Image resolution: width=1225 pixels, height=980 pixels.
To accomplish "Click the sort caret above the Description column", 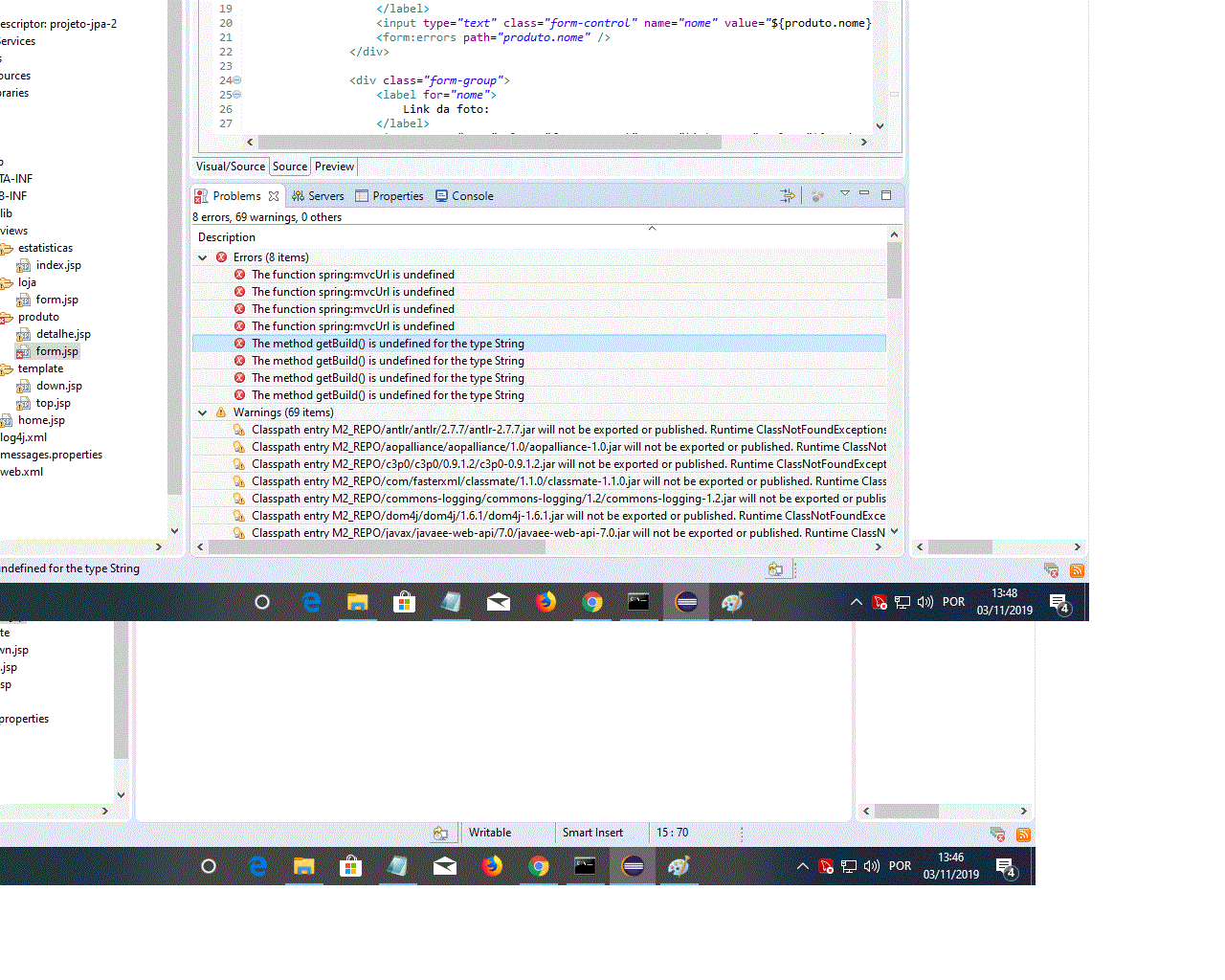I will pyautogui.click(x=652, y=228).
